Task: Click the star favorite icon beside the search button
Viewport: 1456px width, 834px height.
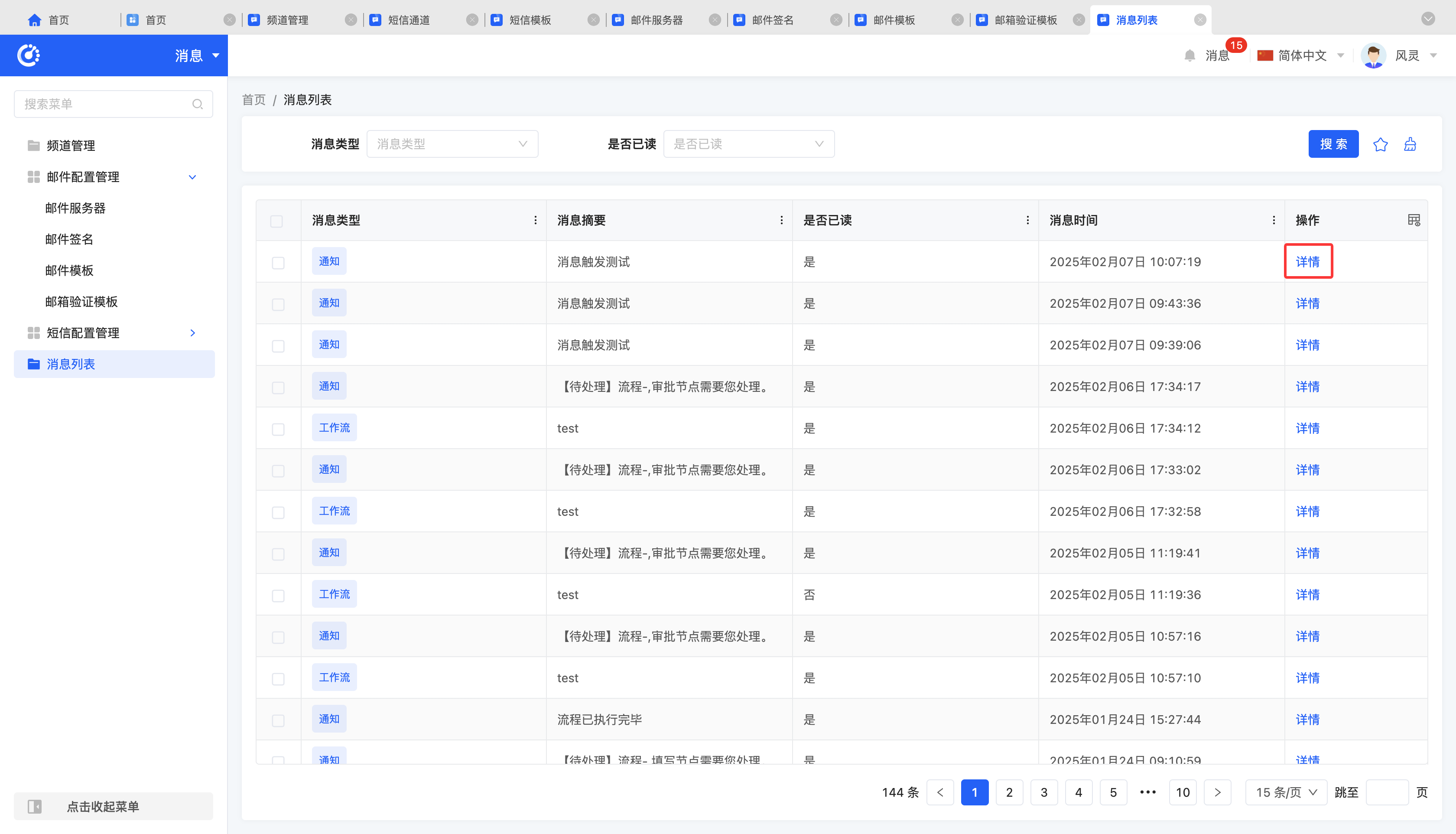Action: coord(1380,144)
